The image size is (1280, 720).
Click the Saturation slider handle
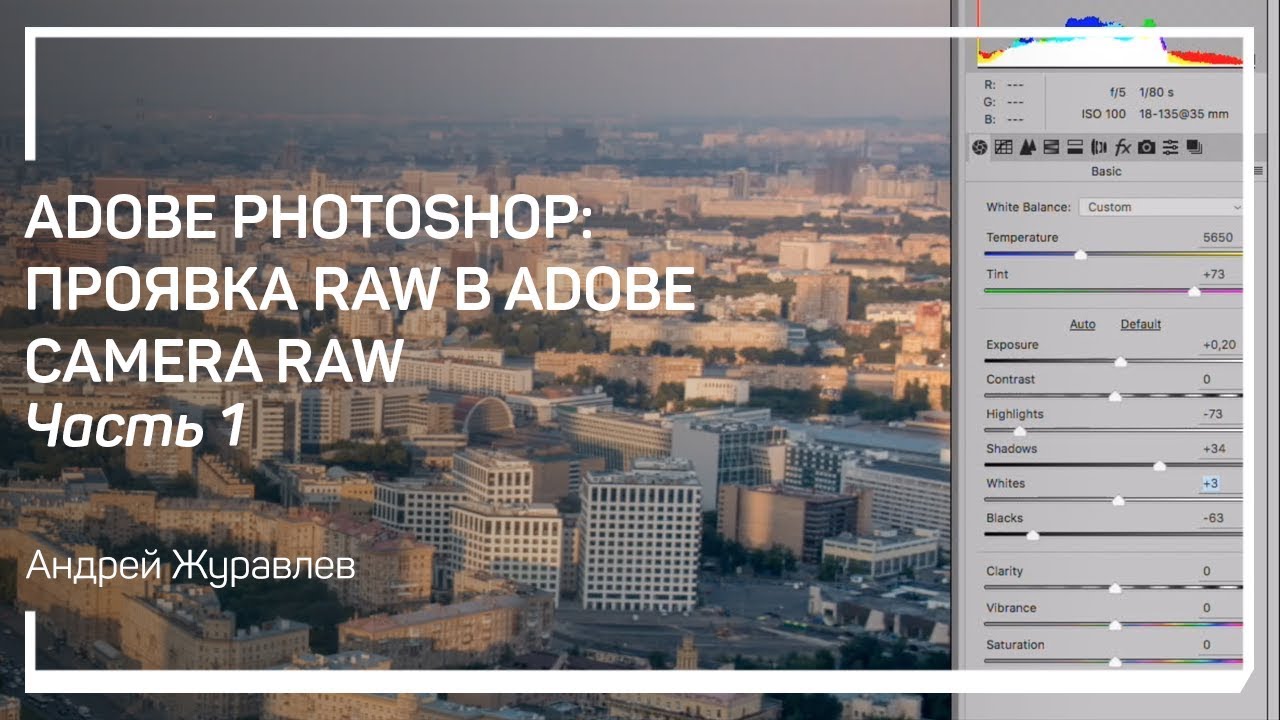(1115, 662)
